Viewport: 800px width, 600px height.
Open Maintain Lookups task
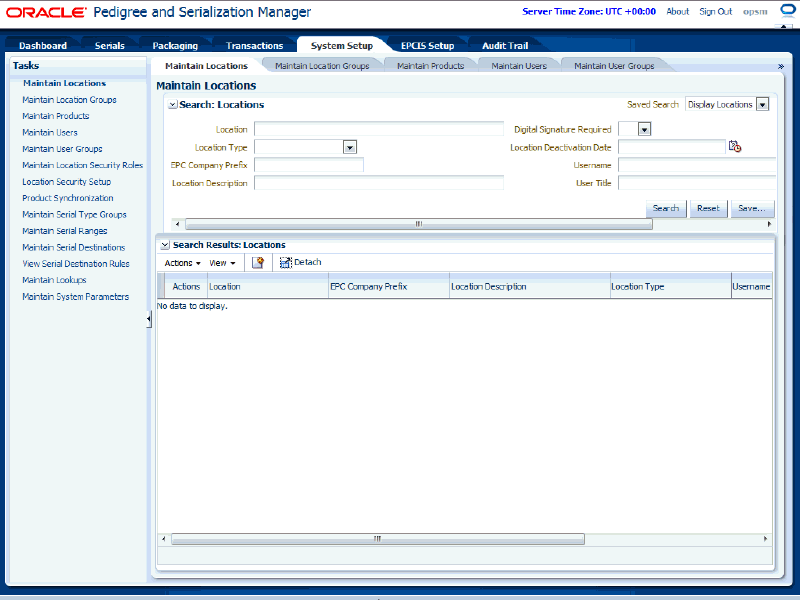54,280
